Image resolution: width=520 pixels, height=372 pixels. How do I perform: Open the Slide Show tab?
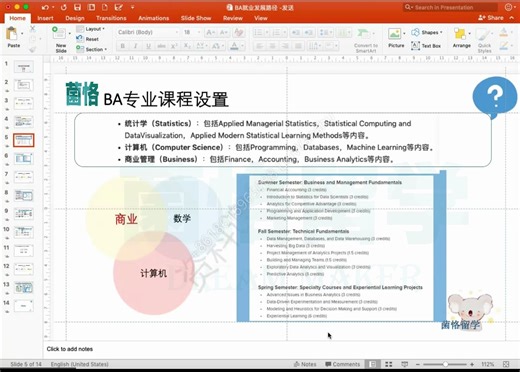pyautogui.click(x=196, y=18)
